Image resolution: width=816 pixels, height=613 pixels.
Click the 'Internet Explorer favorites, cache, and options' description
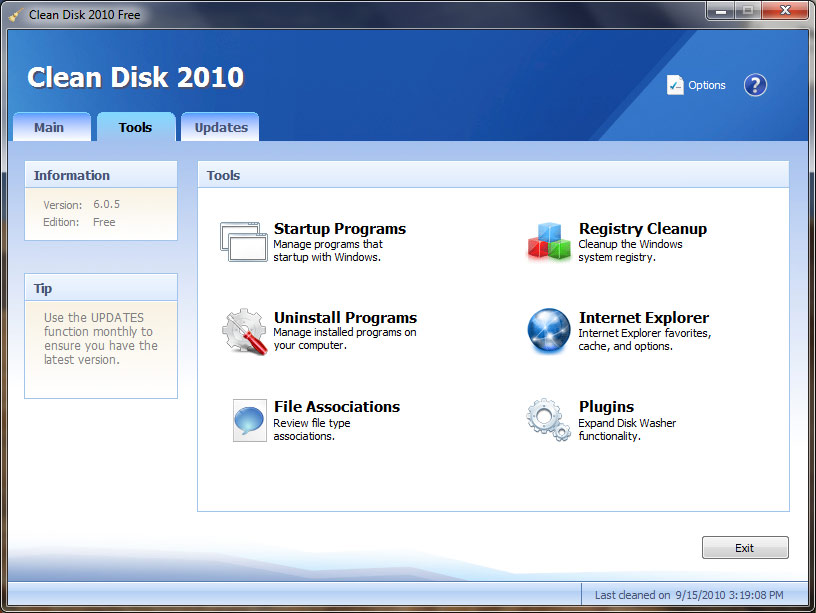coord(645,340)
